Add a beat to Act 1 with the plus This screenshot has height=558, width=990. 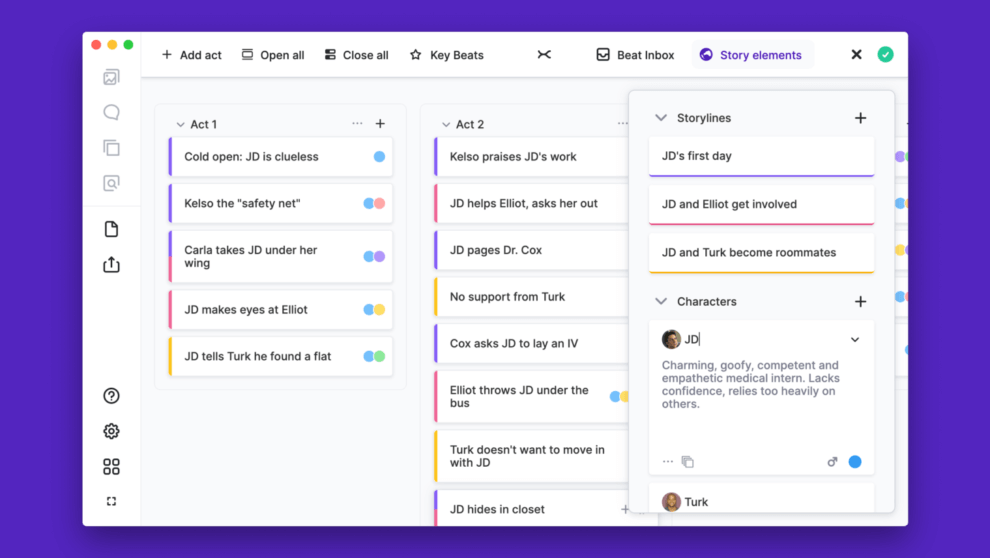tap(380, 124)
